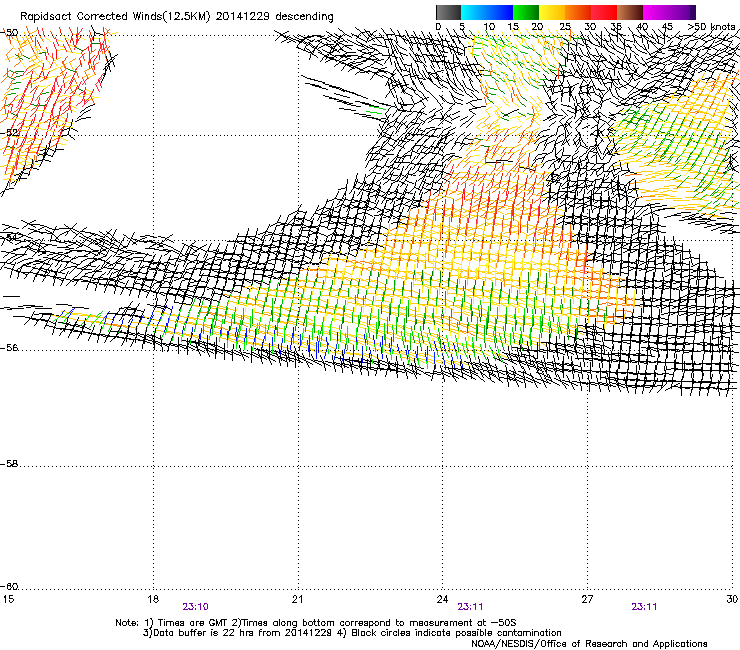Click the 'Rapidsact Corrected Winds(12.5KM)' title text
This screenshot has width=740, height=650.
coord(115,17)
